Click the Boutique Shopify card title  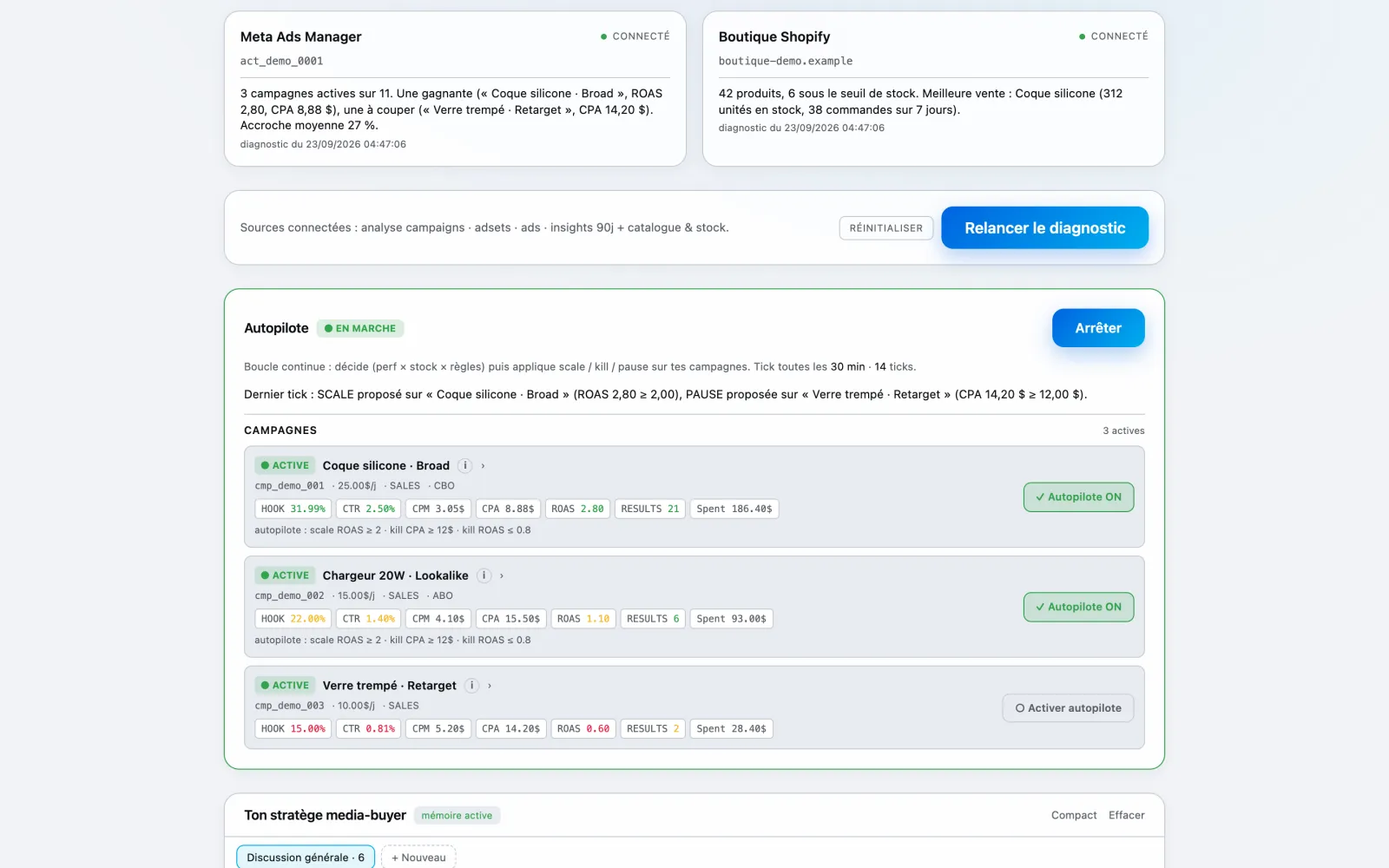tap(774, 36)
